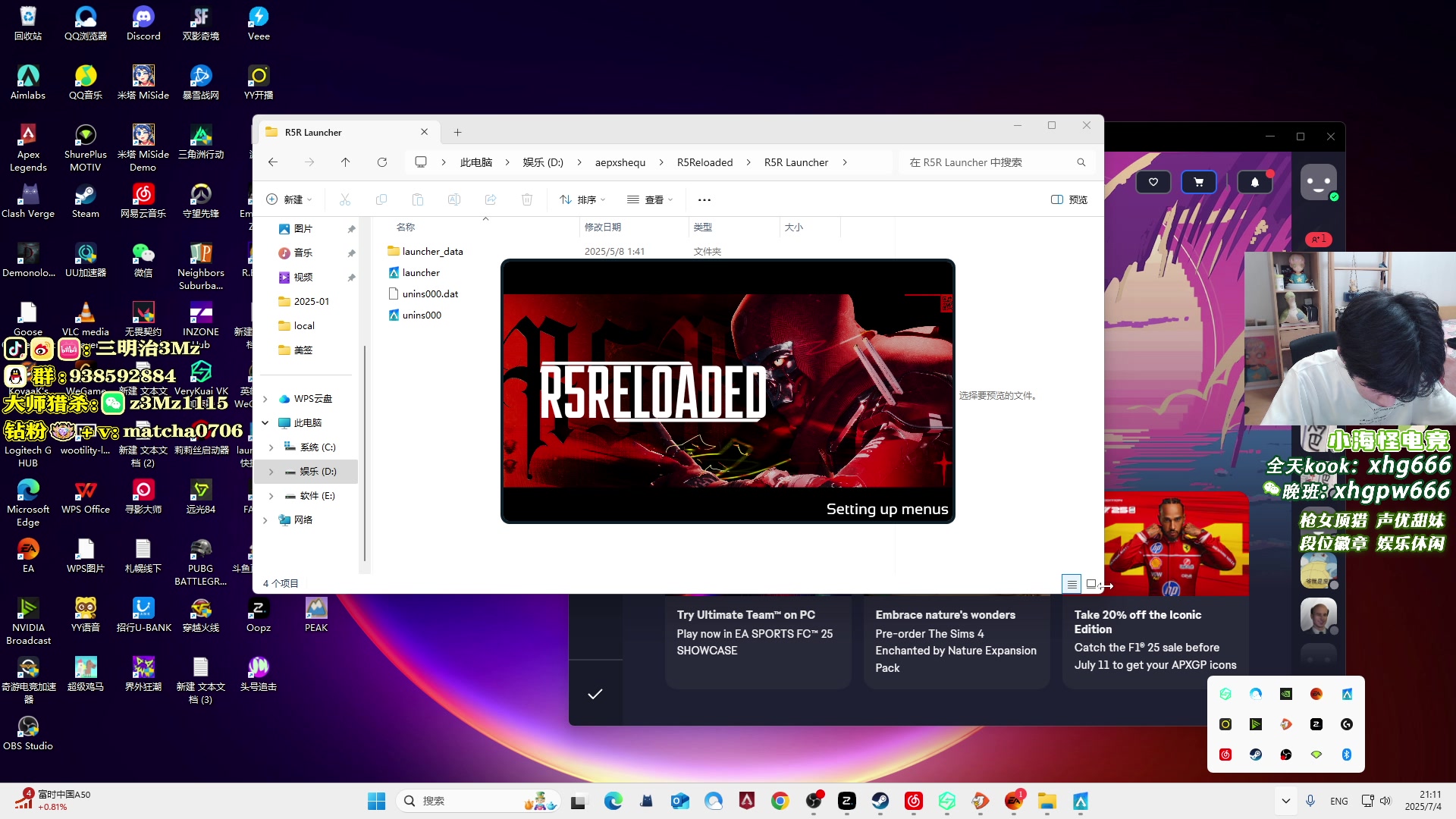This screenshot has height=819, width=1456.
Task: Expand the WPS云盘 tree node
Action: [x=265, y=399]
